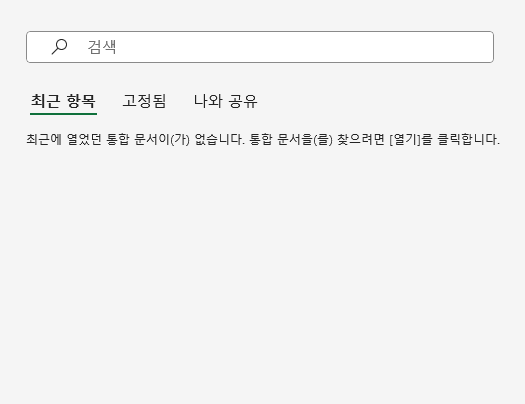The height and width of the screenshot is (404, 525).
Task: Click the blank area below the notice
Action: coord(262,268)
